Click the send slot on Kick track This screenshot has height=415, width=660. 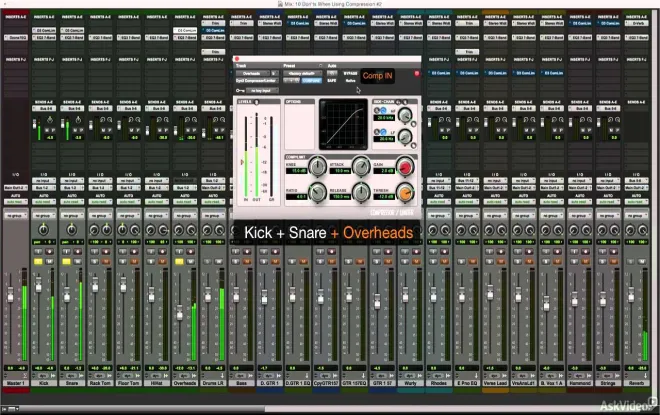[x=44, y=109]
